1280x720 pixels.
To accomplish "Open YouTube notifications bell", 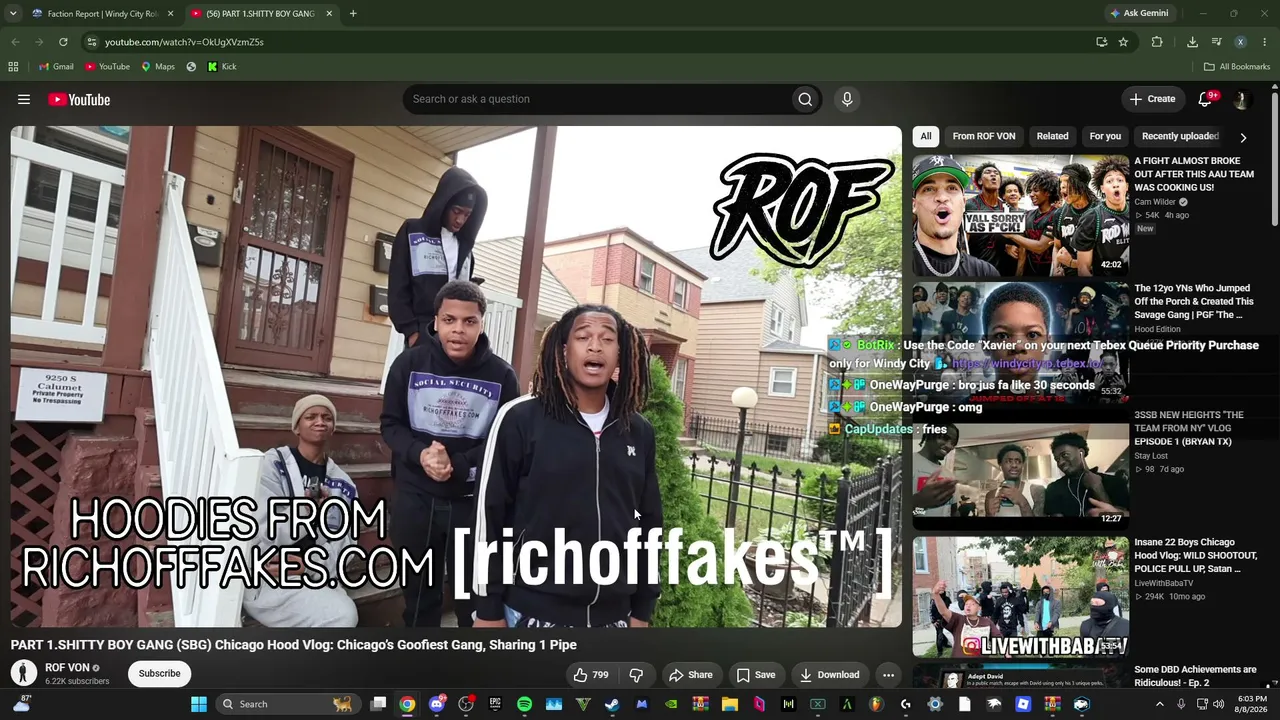I will point(1205,99).
